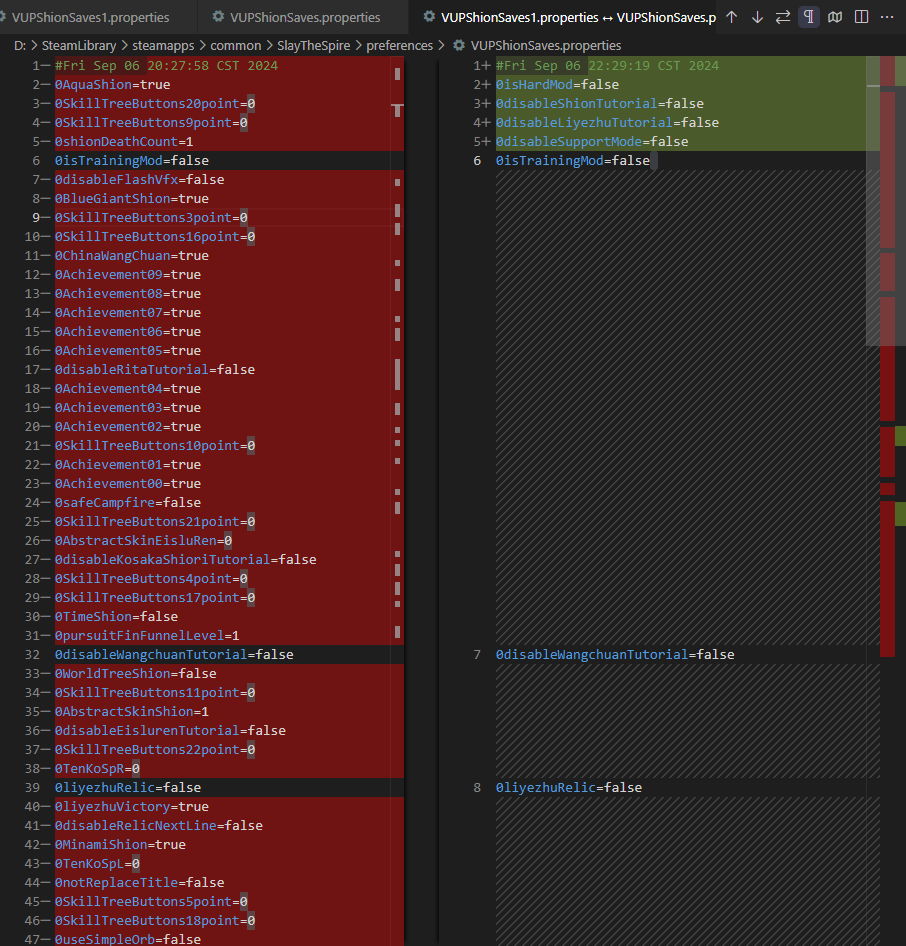906x946 pixels.
Task: Click '0liyezhuRelic=false' on modified line 8
Action: tap(569, 788)
